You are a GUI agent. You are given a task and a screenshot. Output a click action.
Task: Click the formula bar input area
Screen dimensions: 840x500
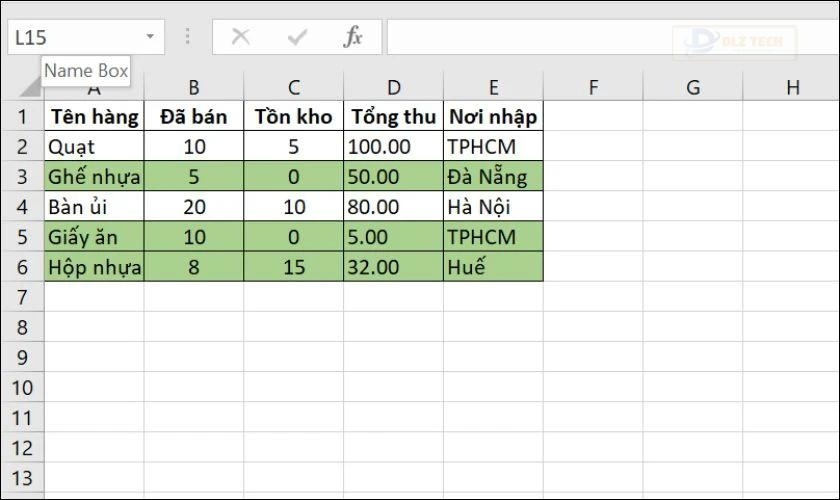point(613,37)
